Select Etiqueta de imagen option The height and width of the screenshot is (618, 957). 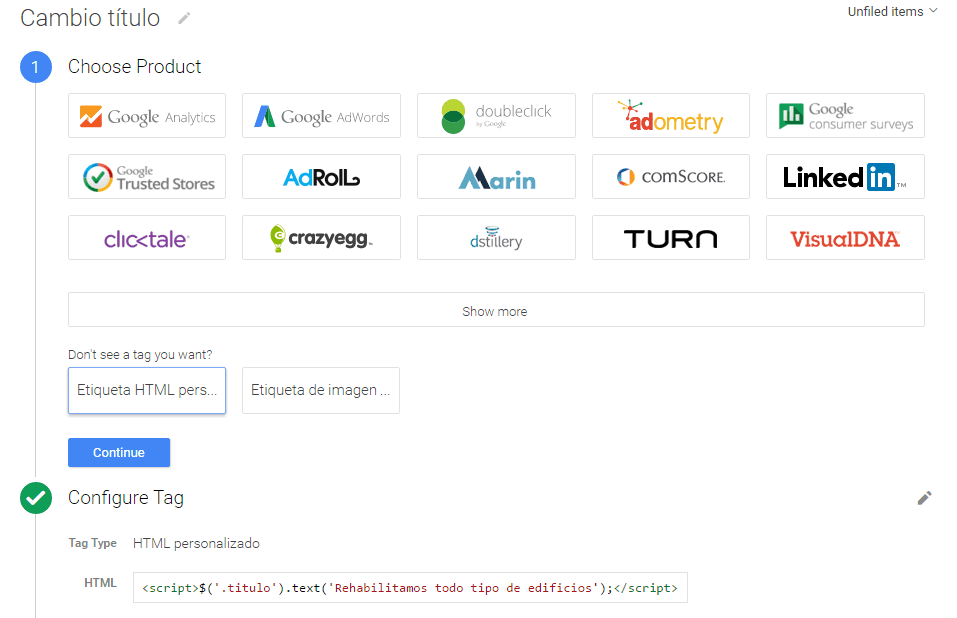[x=321, y=390]
